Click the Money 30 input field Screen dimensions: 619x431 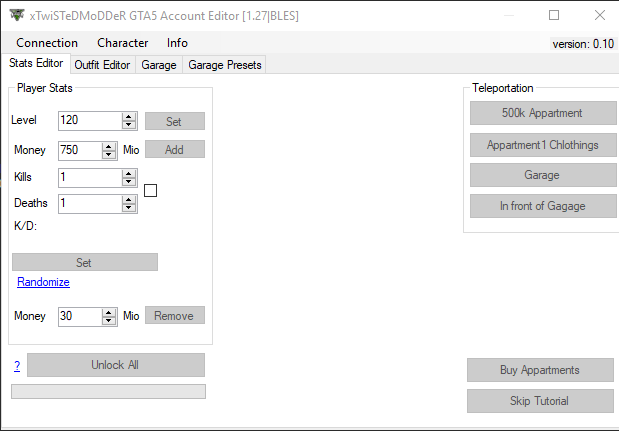click(80, 317)
